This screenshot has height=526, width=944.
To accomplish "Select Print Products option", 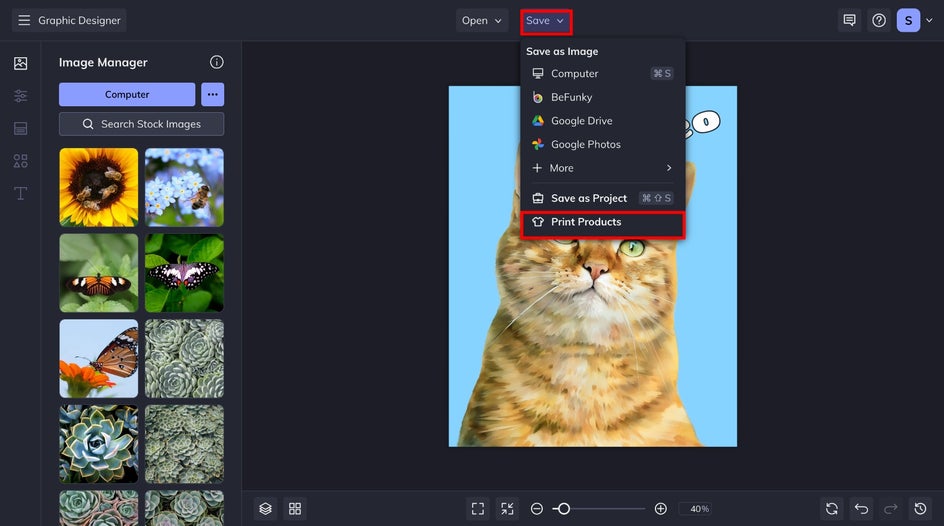I will pyautogui.click(x=602, y=222).
